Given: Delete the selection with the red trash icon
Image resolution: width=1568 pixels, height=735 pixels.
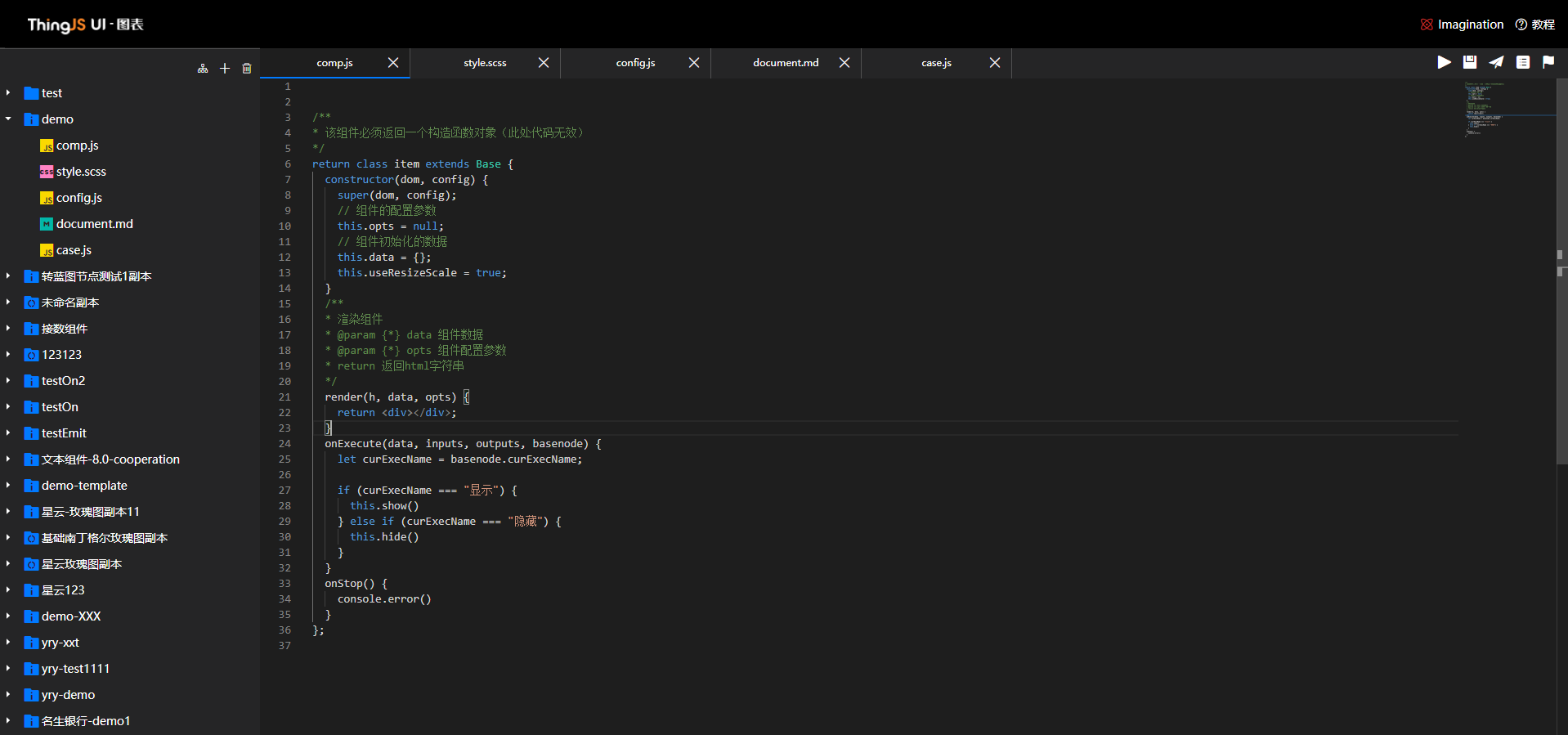Looking at the screenshot, I should [x=247, y=69].
